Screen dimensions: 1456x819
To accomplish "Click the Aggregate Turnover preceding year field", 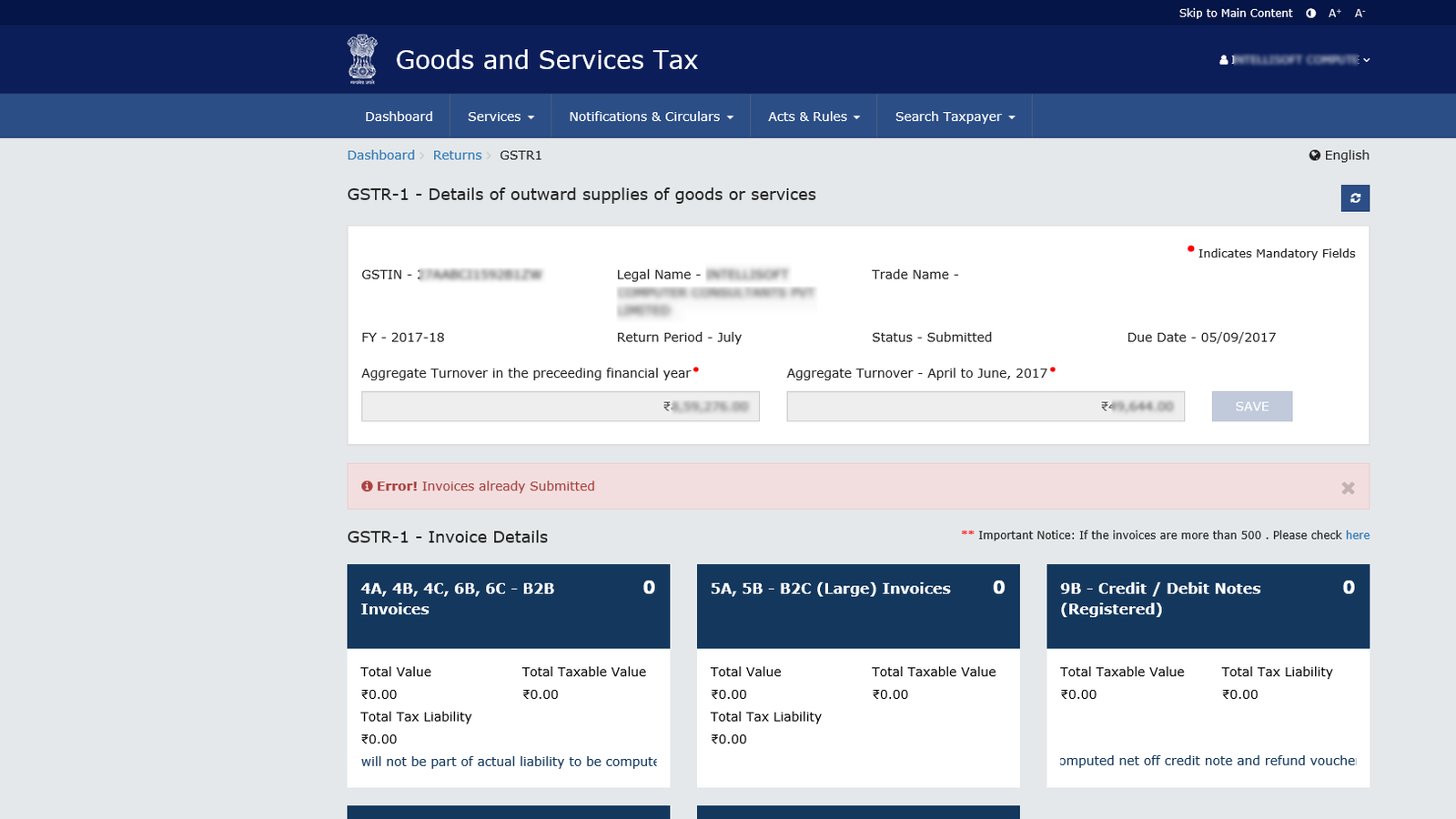I will 560,406.
